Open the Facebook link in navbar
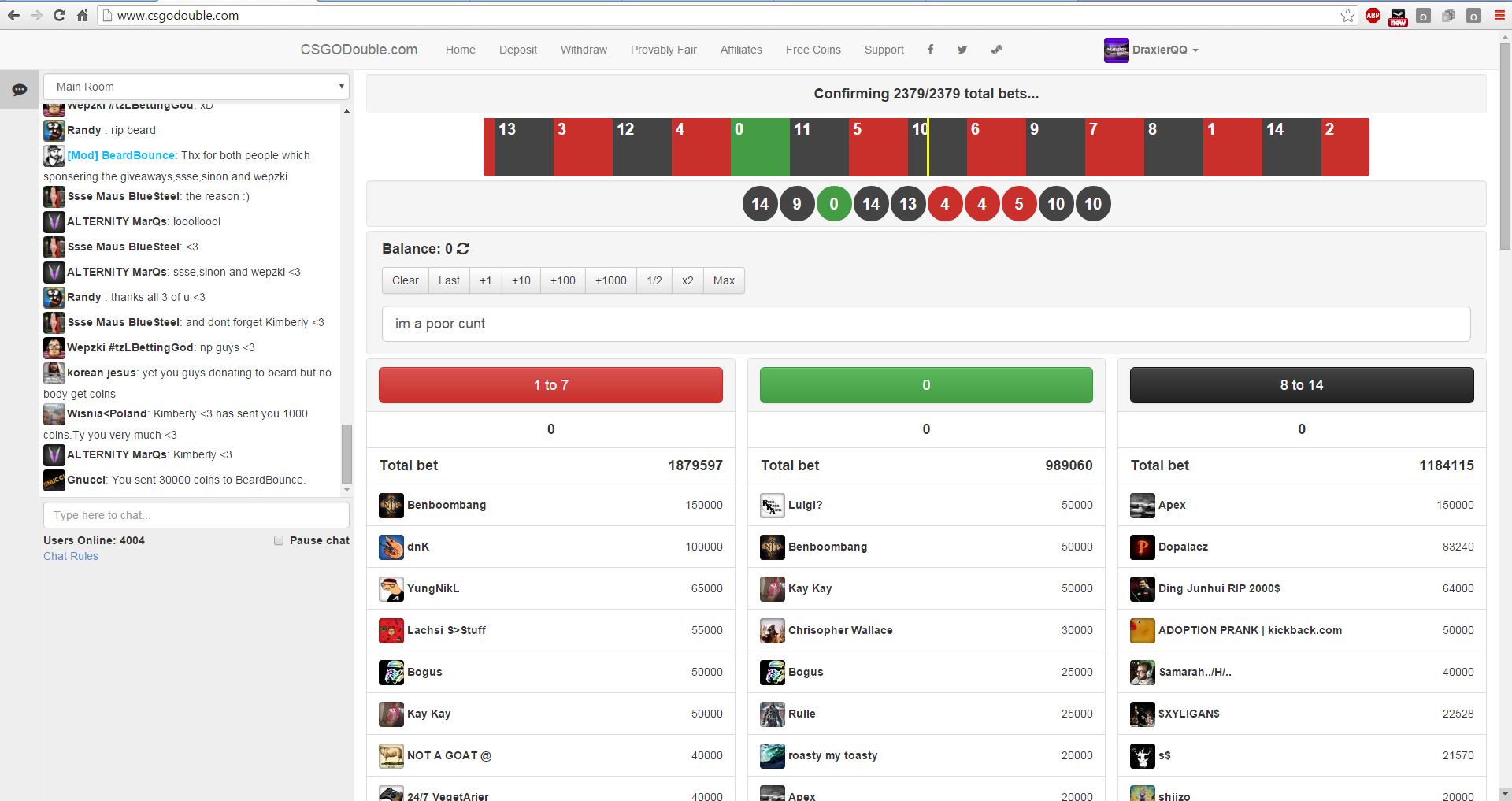The height and width of the screenshot is (801, 1512). (x=930, y=50)
